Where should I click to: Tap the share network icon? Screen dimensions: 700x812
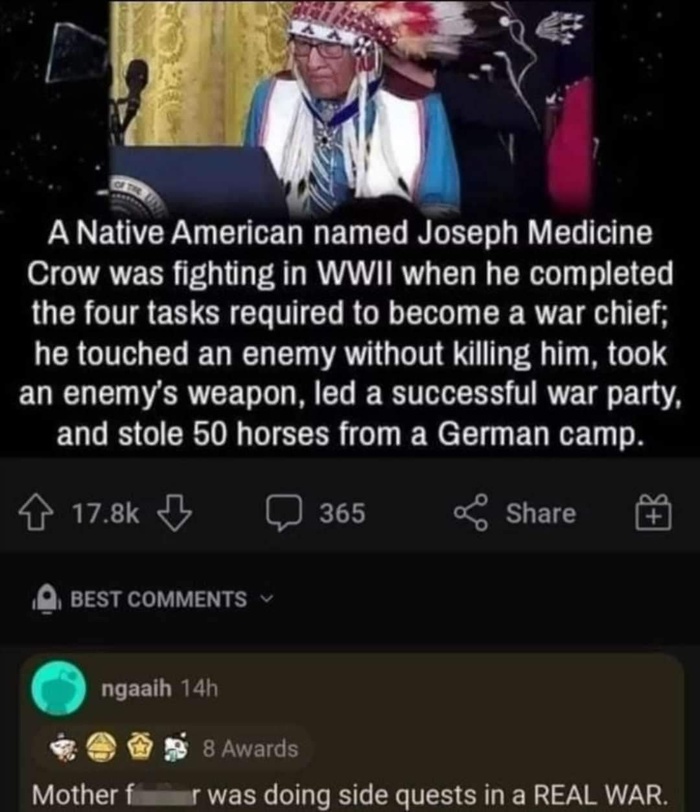click(471, 513)
